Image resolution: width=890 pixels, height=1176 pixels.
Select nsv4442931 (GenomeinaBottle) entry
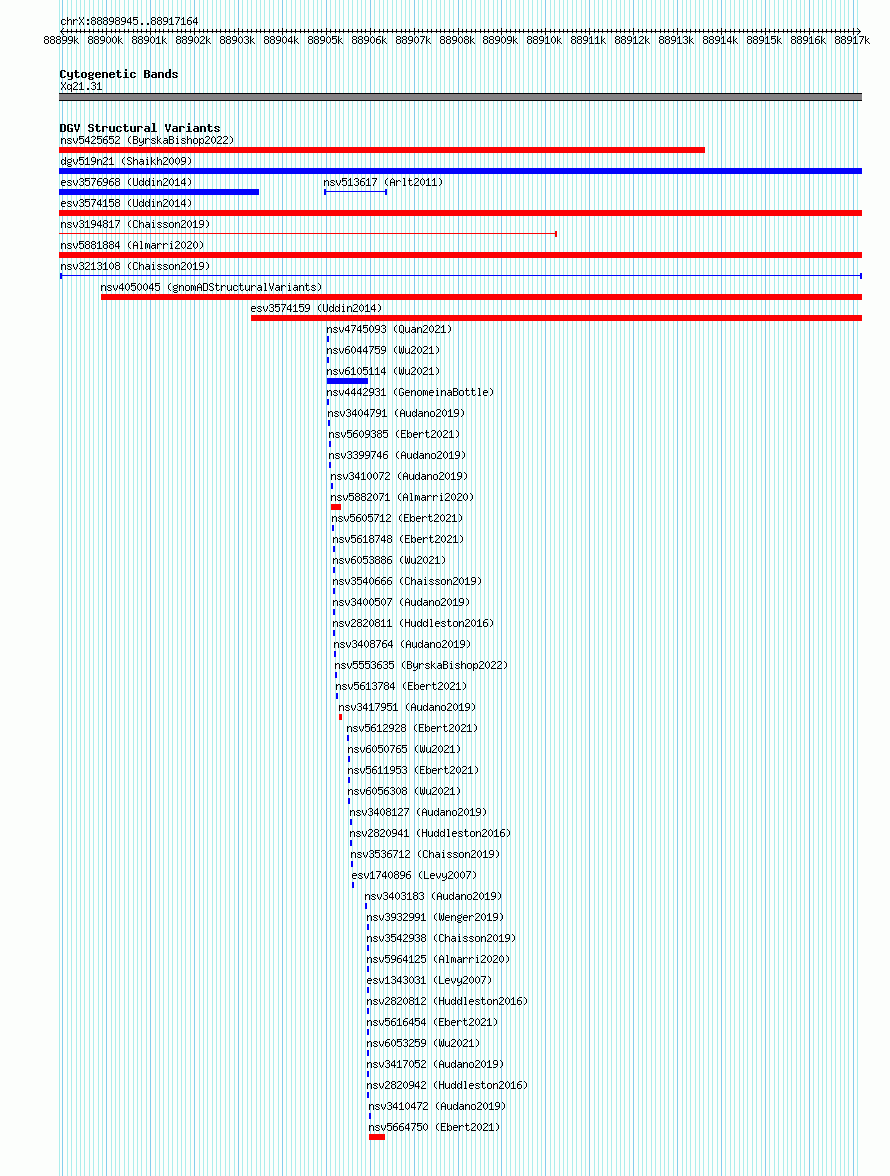click(410, 392)
